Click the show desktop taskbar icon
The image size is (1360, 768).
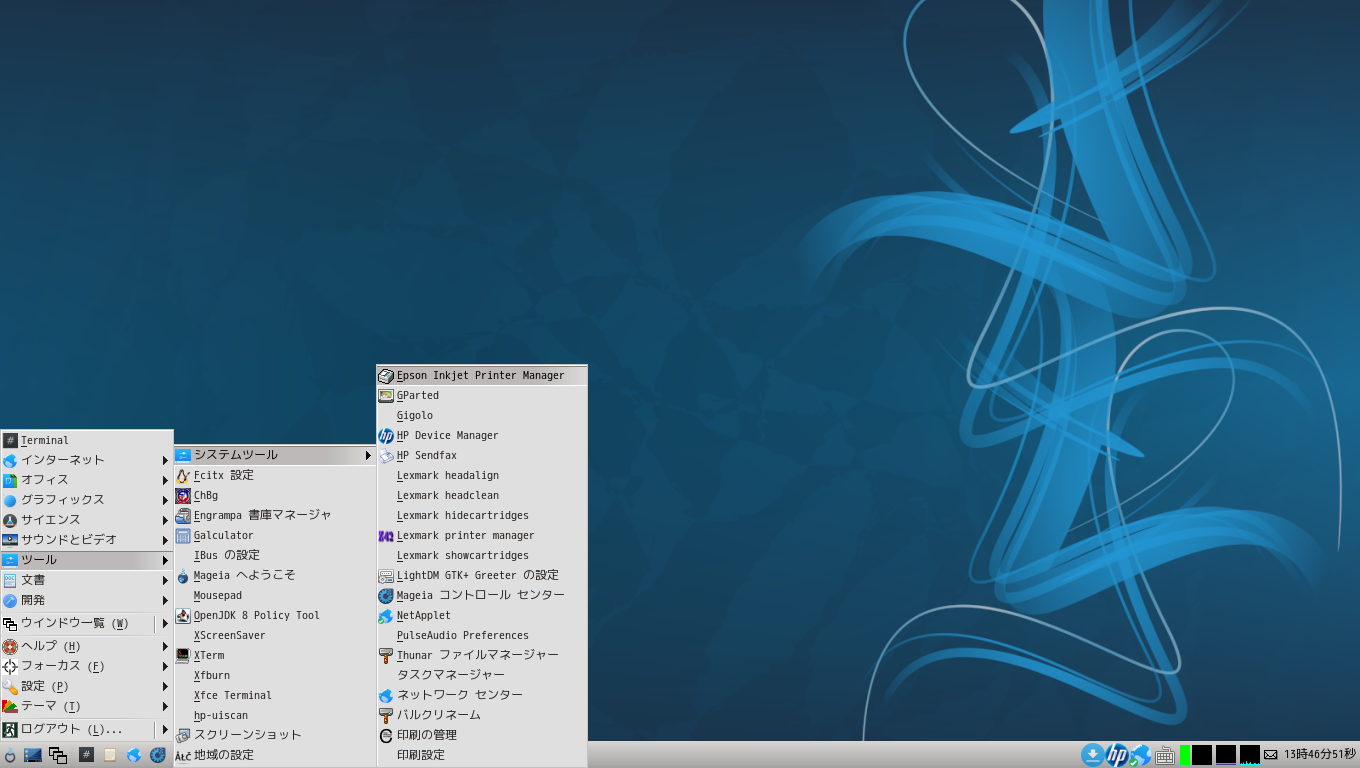coord(33,755)
